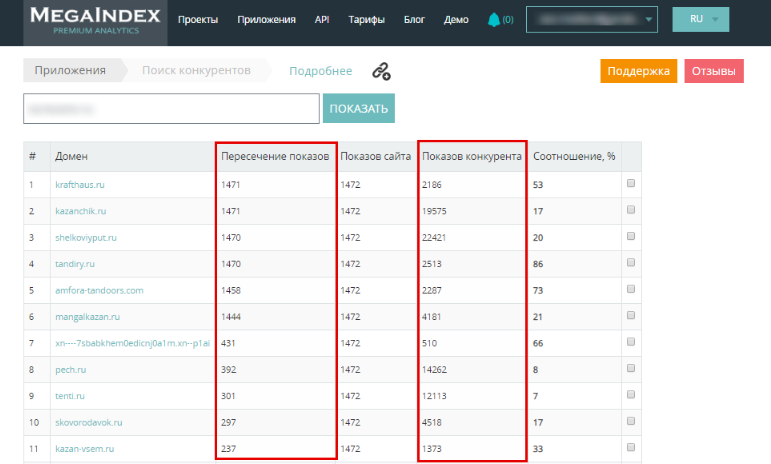Open the Приложения menu in header

pos(267,20)
